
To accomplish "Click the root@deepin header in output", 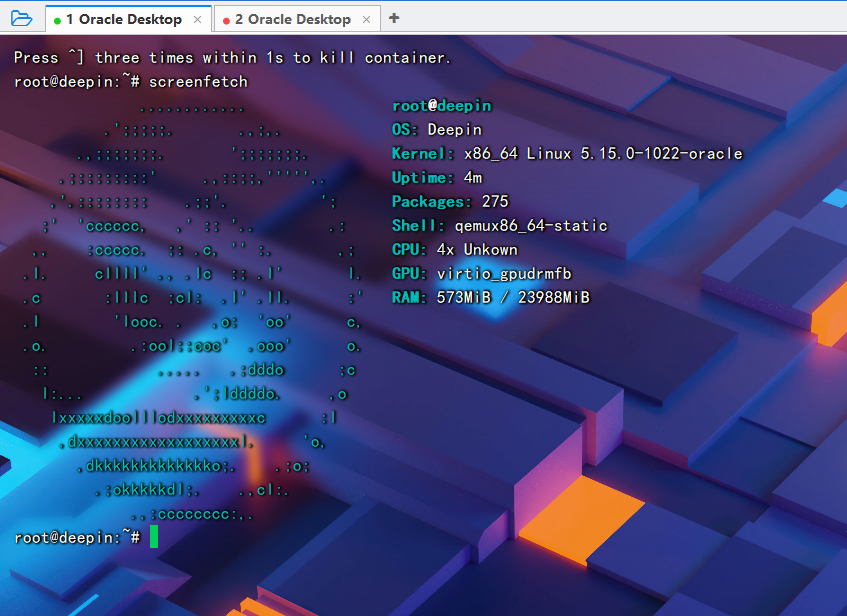I will coord(441,106).
